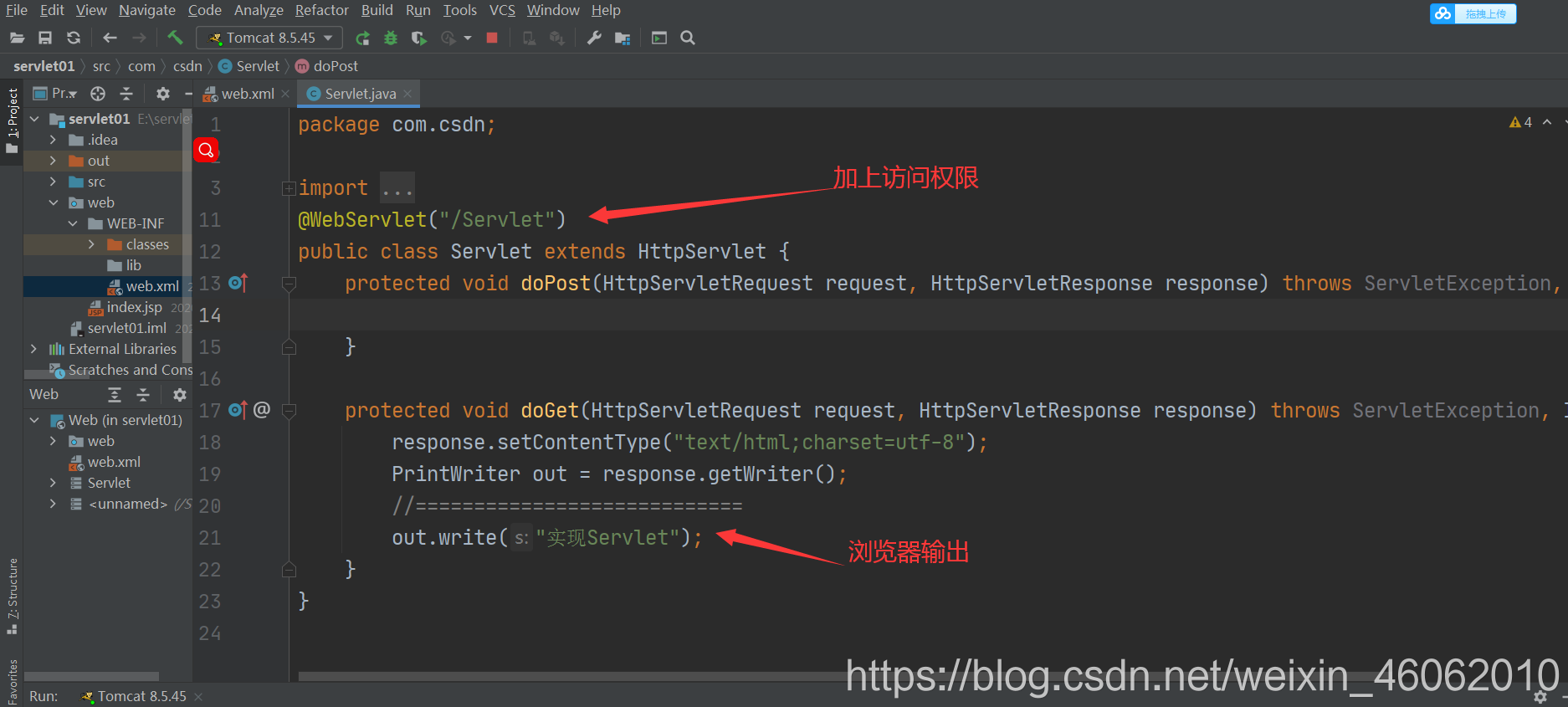Select the Servlet.java editor tab
Image resolution: width=1568 pixels, height=707 pixels.
[360, 94]
